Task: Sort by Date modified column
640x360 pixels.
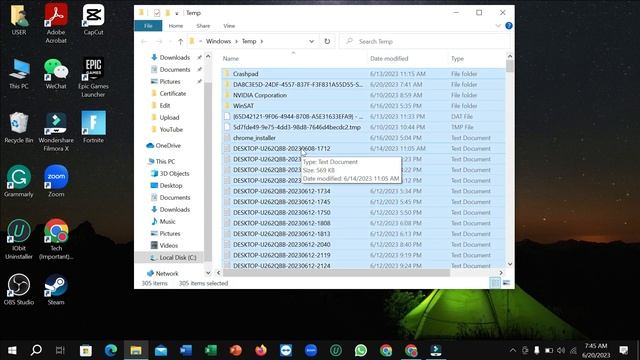Action: pos(389,58)
